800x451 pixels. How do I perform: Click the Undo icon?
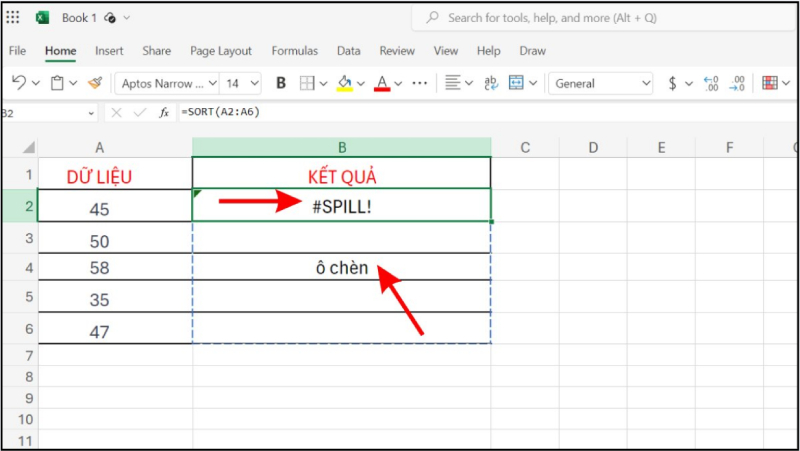click(19, 83)
